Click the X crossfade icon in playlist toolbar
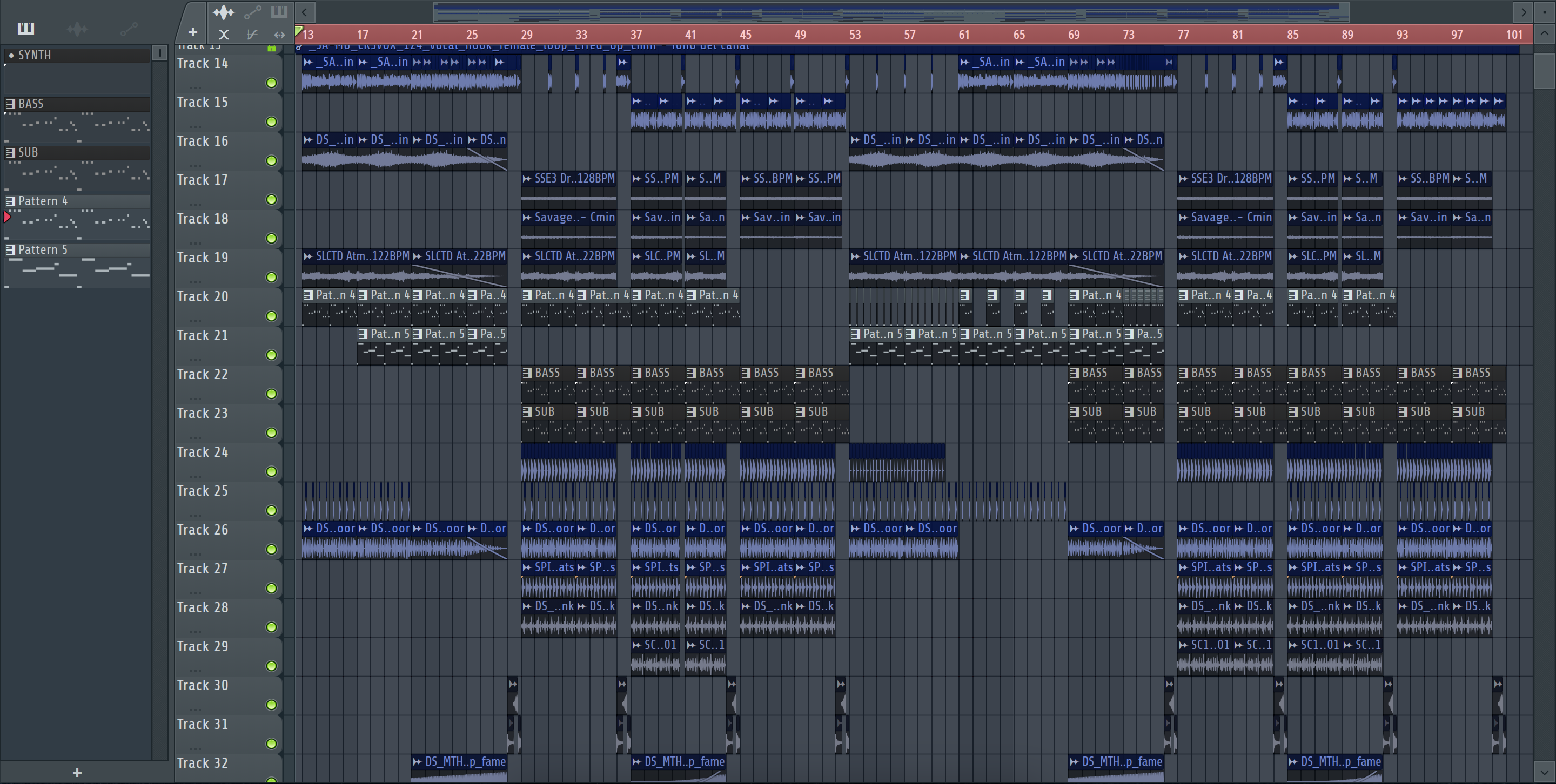1556x784 pixels. [x=224, y=35]
